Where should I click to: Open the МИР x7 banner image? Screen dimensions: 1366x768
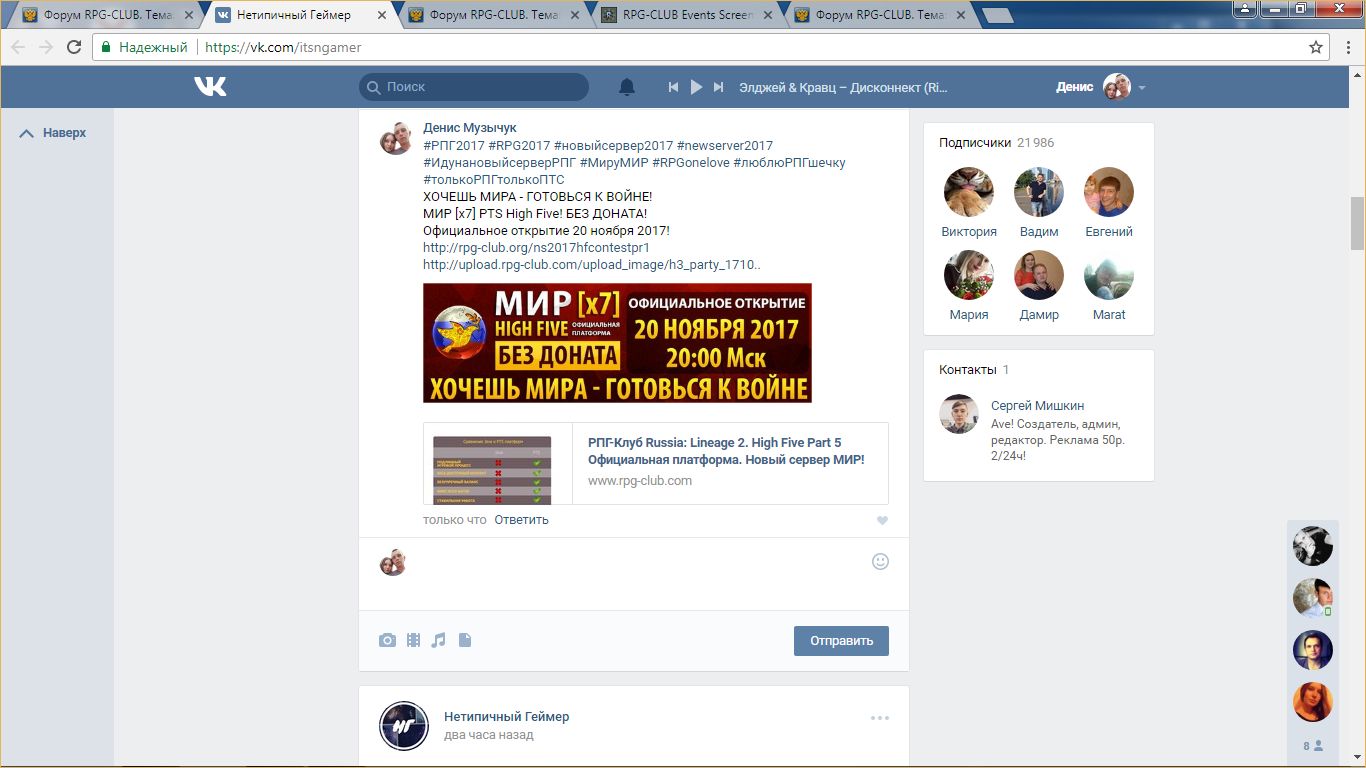point(617,343)
